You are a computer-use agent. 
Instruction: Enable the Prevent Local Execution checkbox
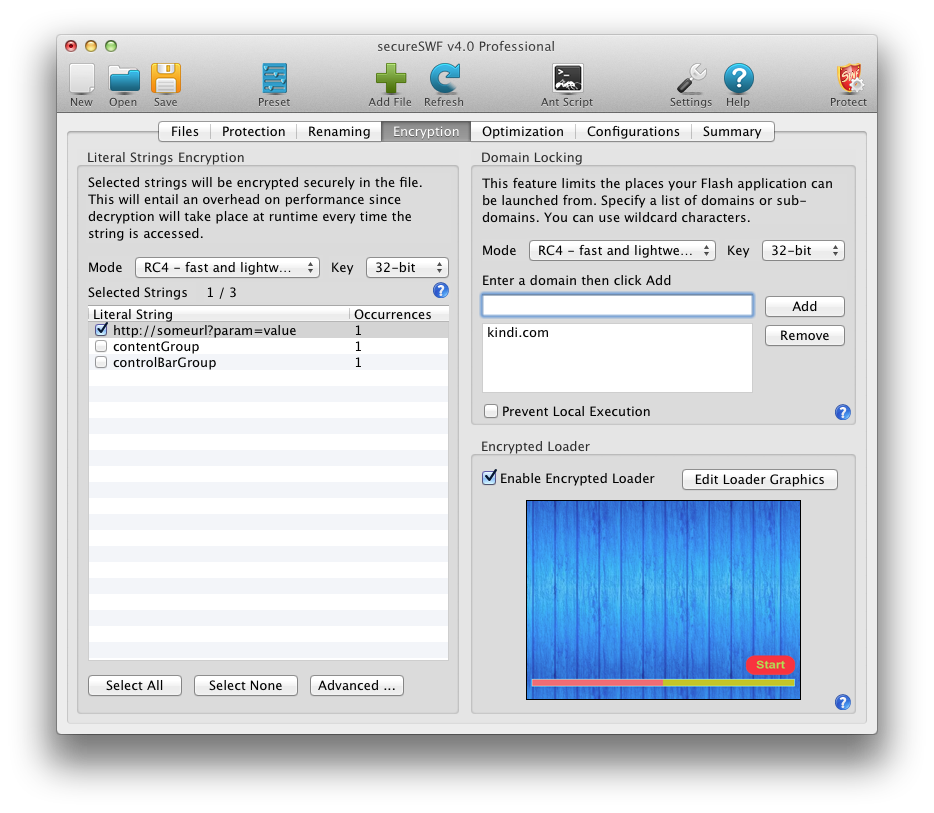tap(491, 412)
